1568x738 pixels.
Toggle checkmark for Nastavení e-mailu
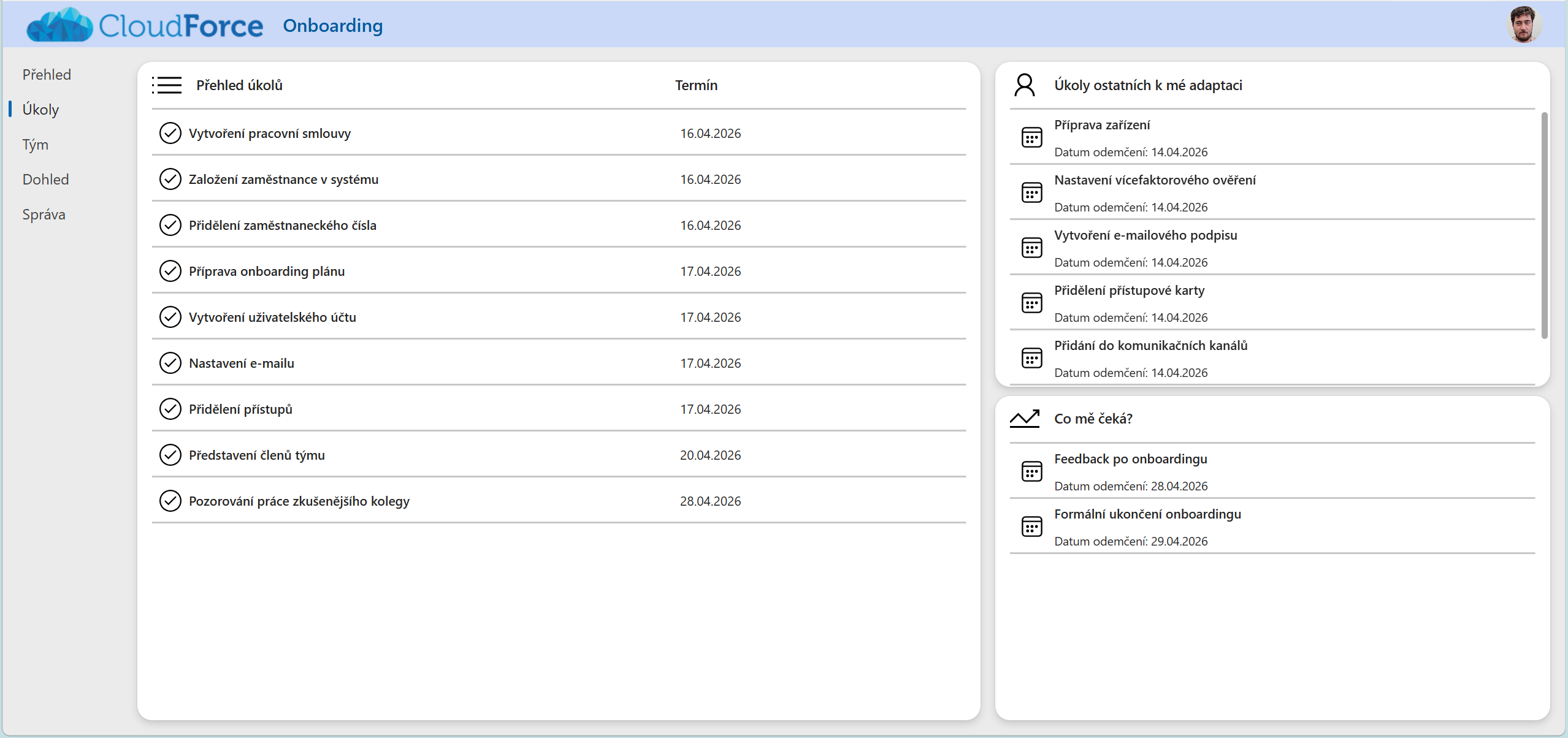point(170,363)
